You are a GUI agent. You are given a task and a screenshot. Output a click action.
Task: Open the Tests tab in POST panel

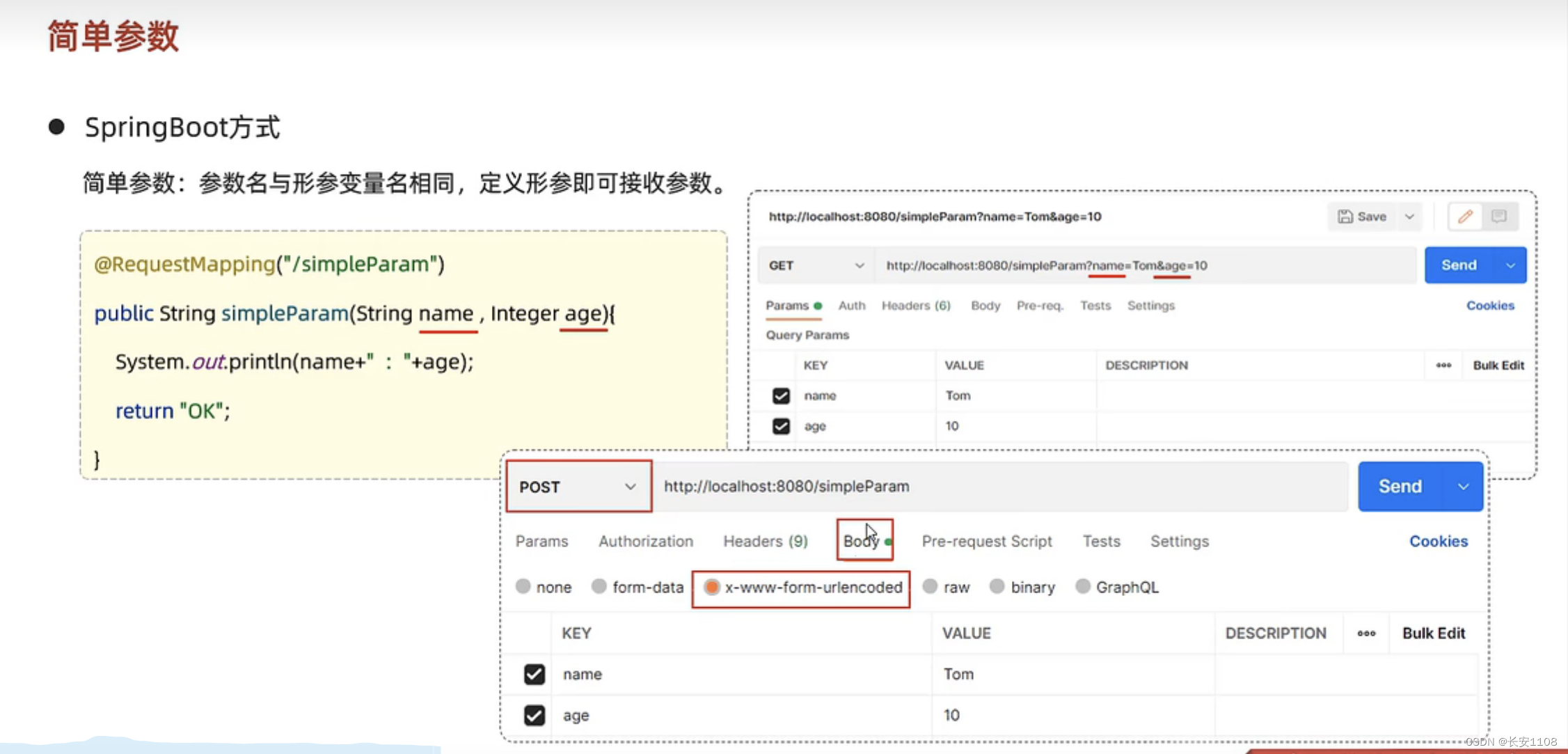1101,541
